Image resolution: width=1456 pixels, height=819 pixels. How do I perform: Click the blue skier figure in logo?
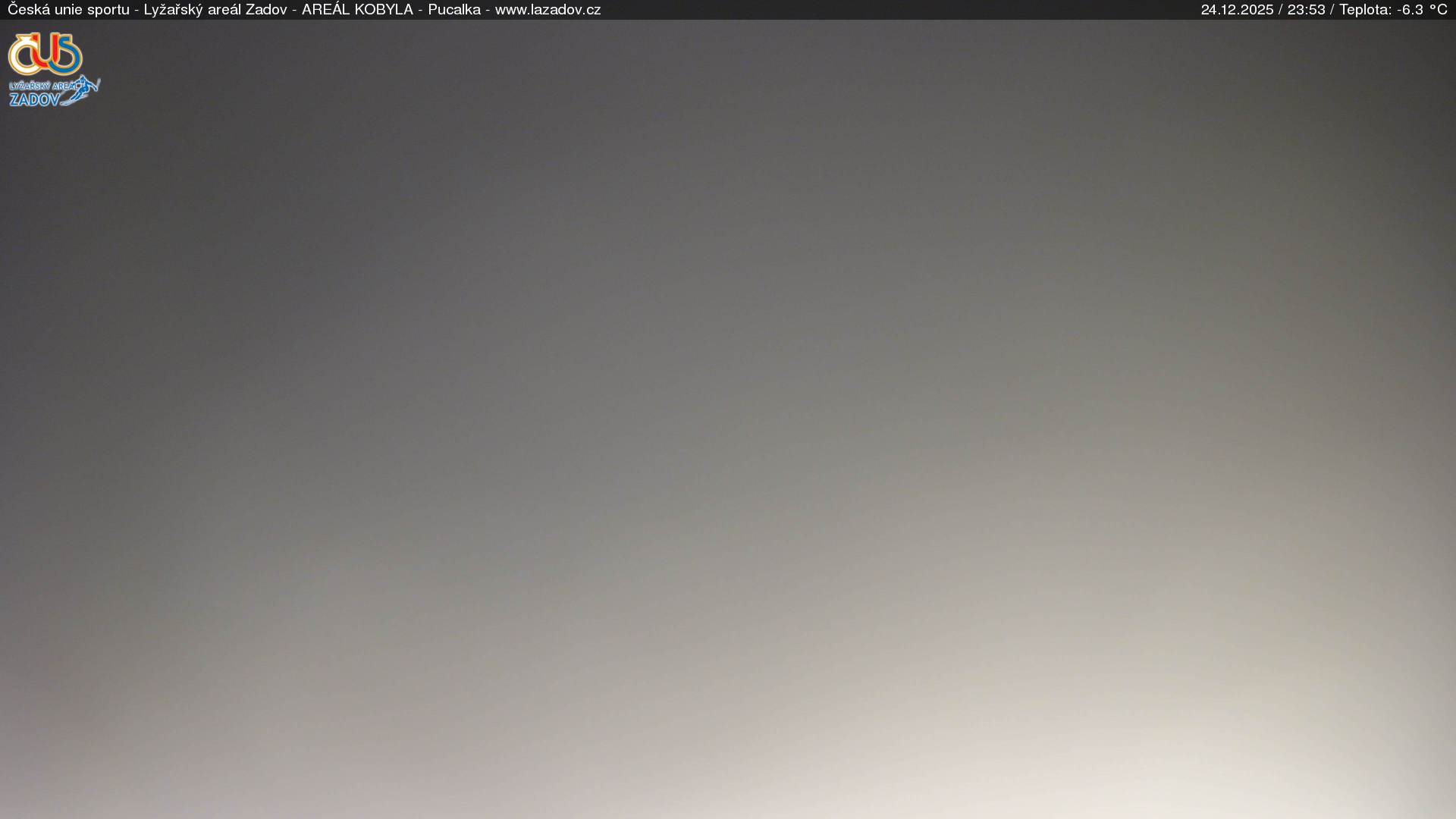pyautogui.click(x=84, y=89)
